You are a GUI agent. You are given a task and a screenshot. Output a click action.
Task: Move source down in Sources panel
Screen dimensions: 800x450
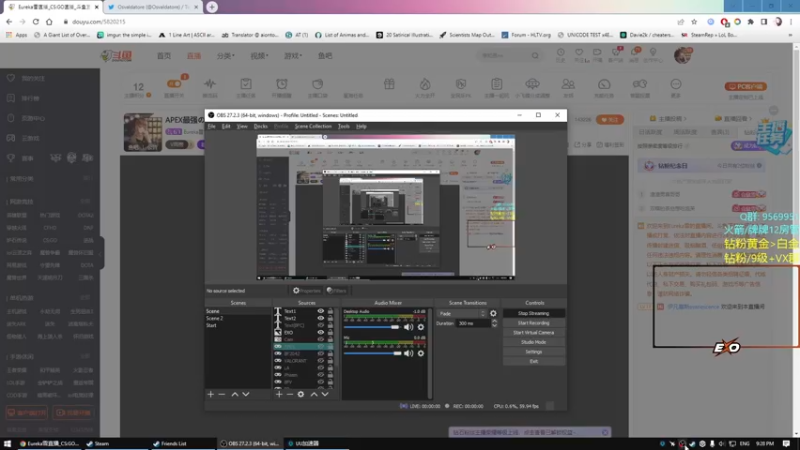pos(325,394)
